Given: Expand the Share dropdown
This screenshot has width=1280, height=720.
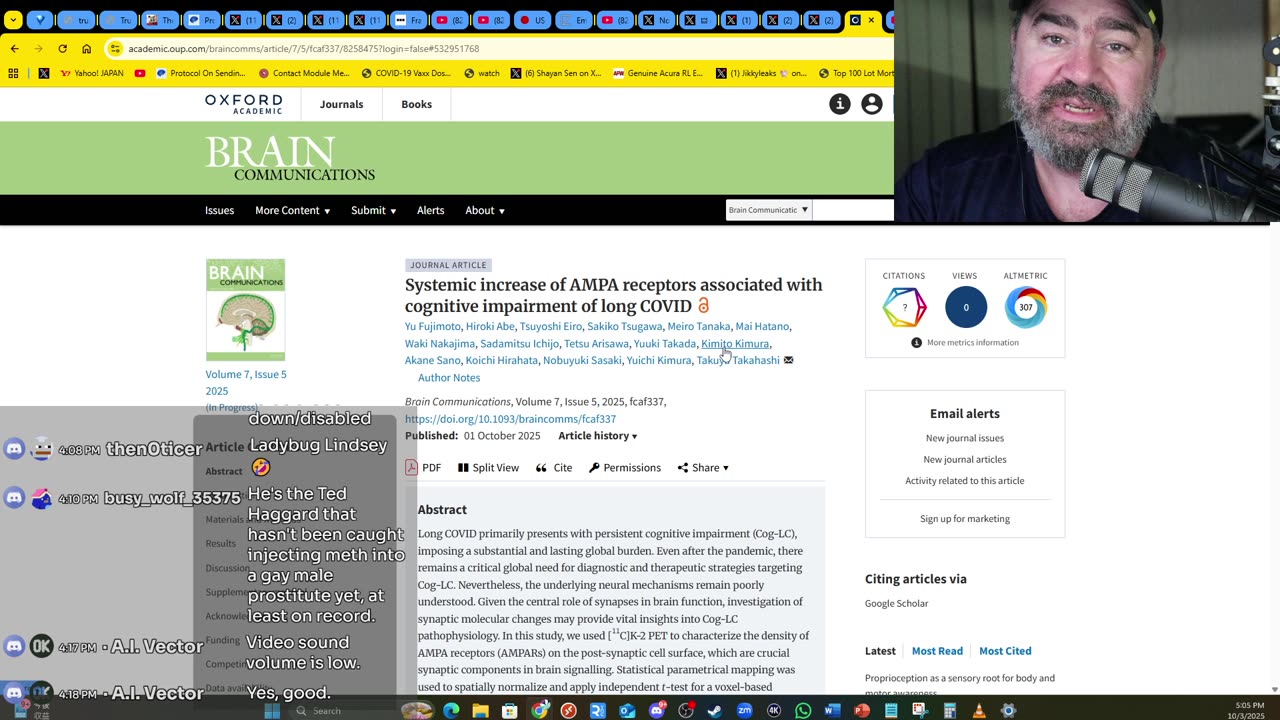Looking at the screenshot, I should [703, 467].
